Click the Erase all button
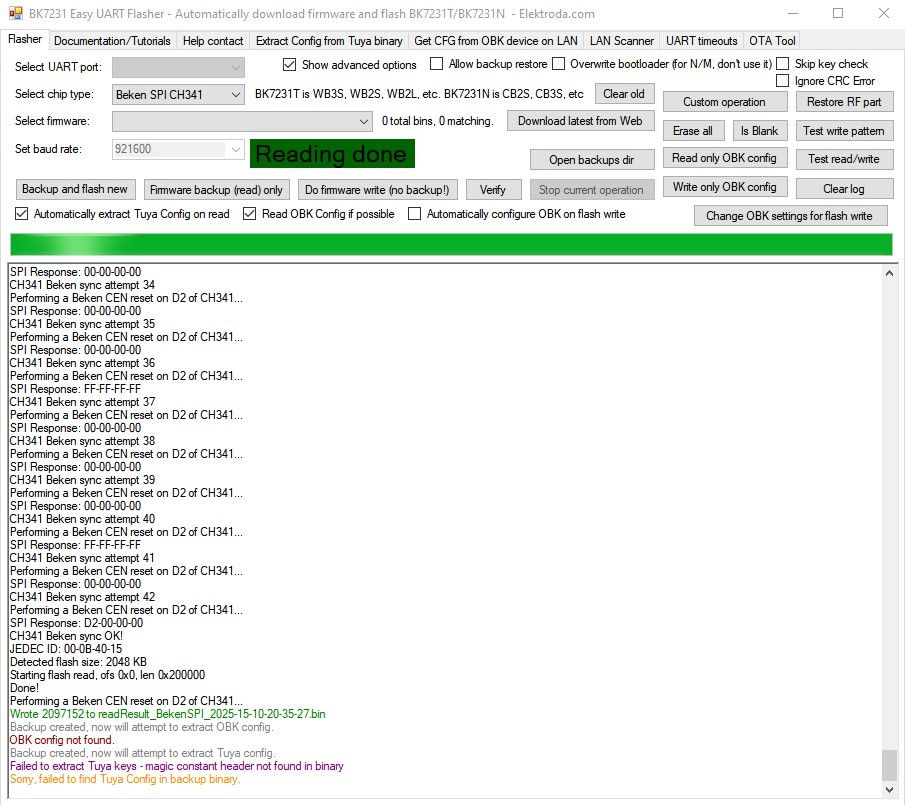The height and width of the screenshot is (805, 905). point(693,130)
